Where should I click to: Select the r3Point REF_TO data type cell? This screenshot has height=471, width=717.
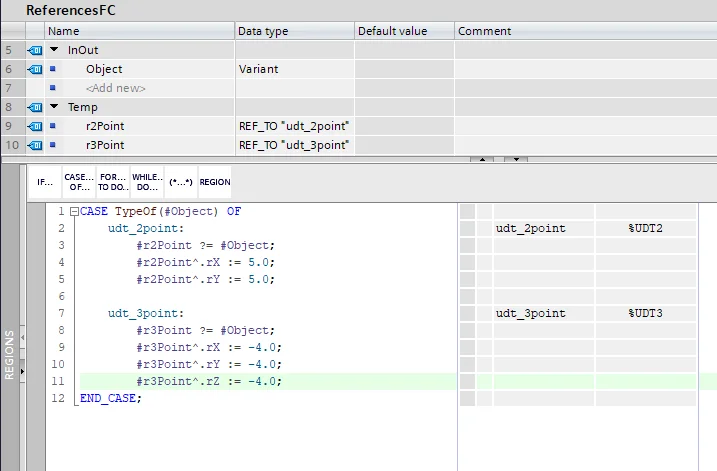pos(294,145)
